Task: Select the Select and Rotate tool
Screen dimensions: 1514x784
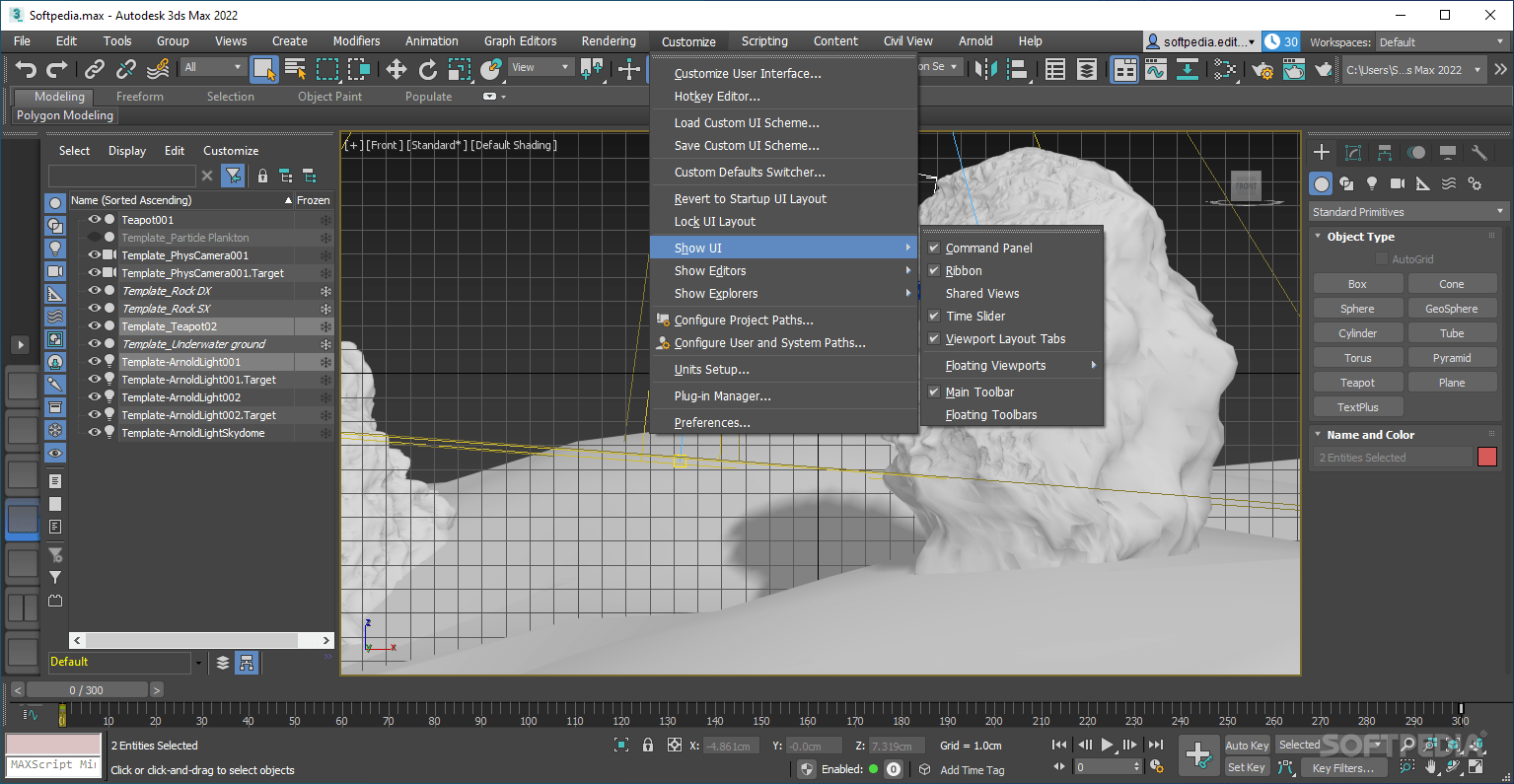Action: click(427, 69)
